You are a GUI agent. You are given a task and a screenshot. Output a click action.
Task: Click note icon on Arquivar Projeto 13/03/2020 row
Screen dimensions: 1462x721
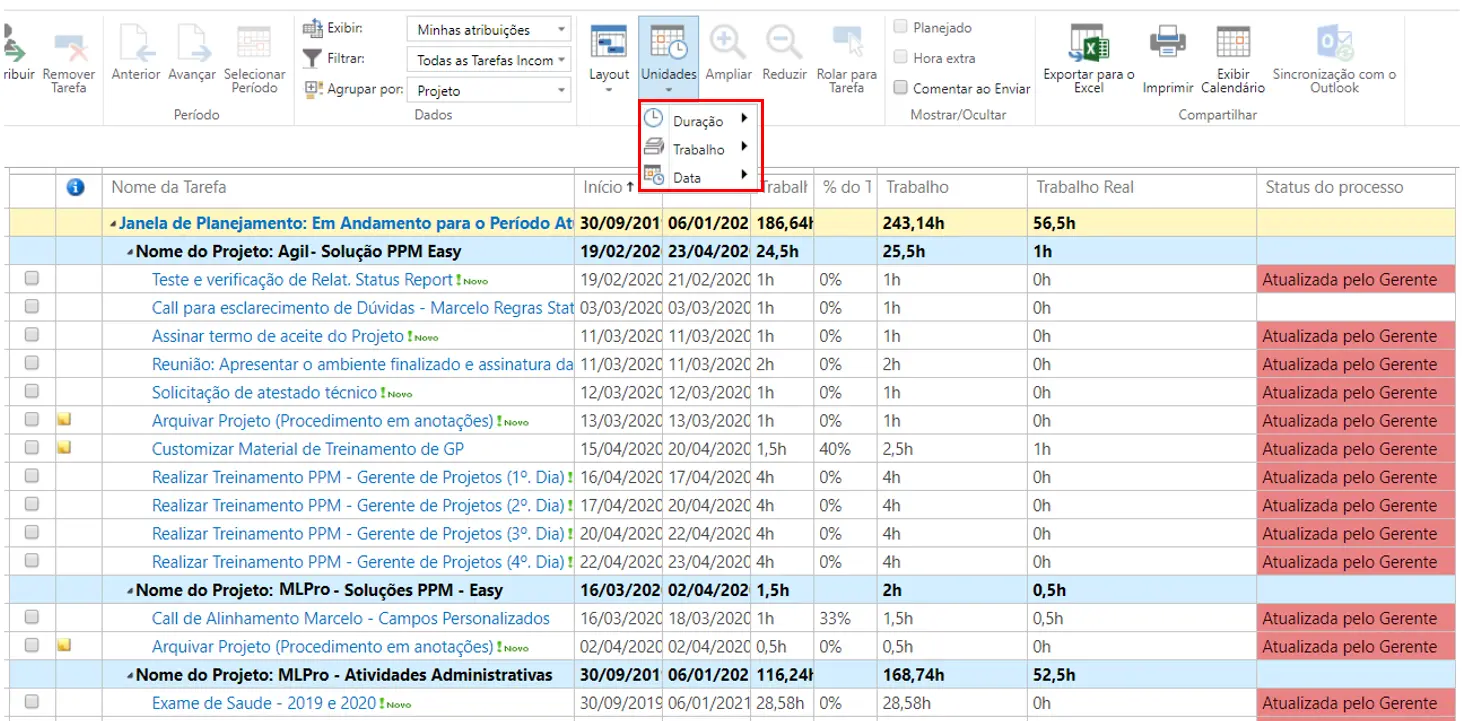pyautogui.click(x=64, y=420)
